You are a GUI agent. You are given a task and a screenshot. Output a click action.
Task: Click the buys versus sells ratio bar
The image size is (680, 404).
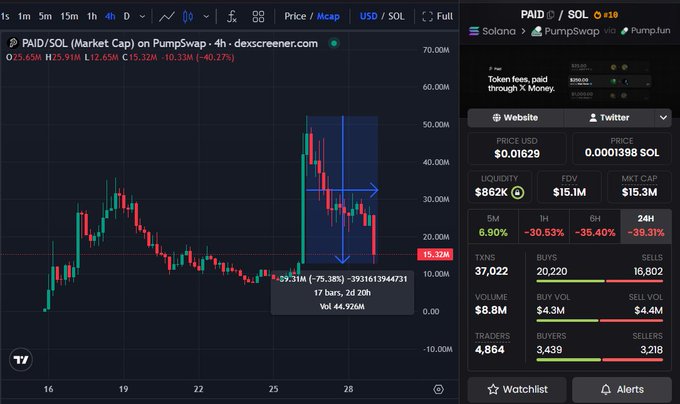click(600, 281)
